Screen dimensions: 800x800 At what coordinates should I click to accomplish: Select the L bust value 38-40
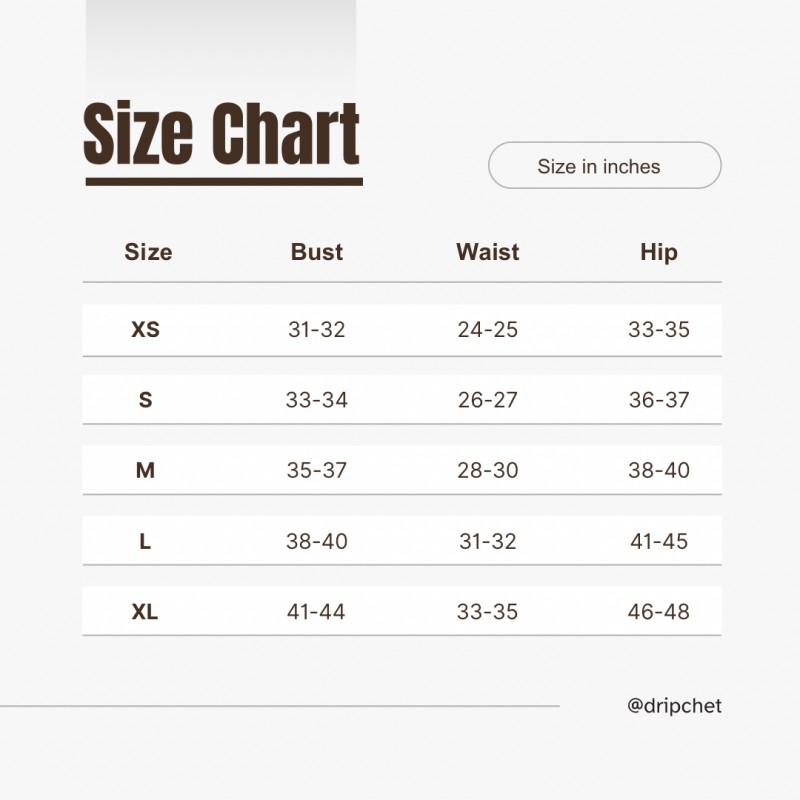pyautogui.click(x=317, y=541)
